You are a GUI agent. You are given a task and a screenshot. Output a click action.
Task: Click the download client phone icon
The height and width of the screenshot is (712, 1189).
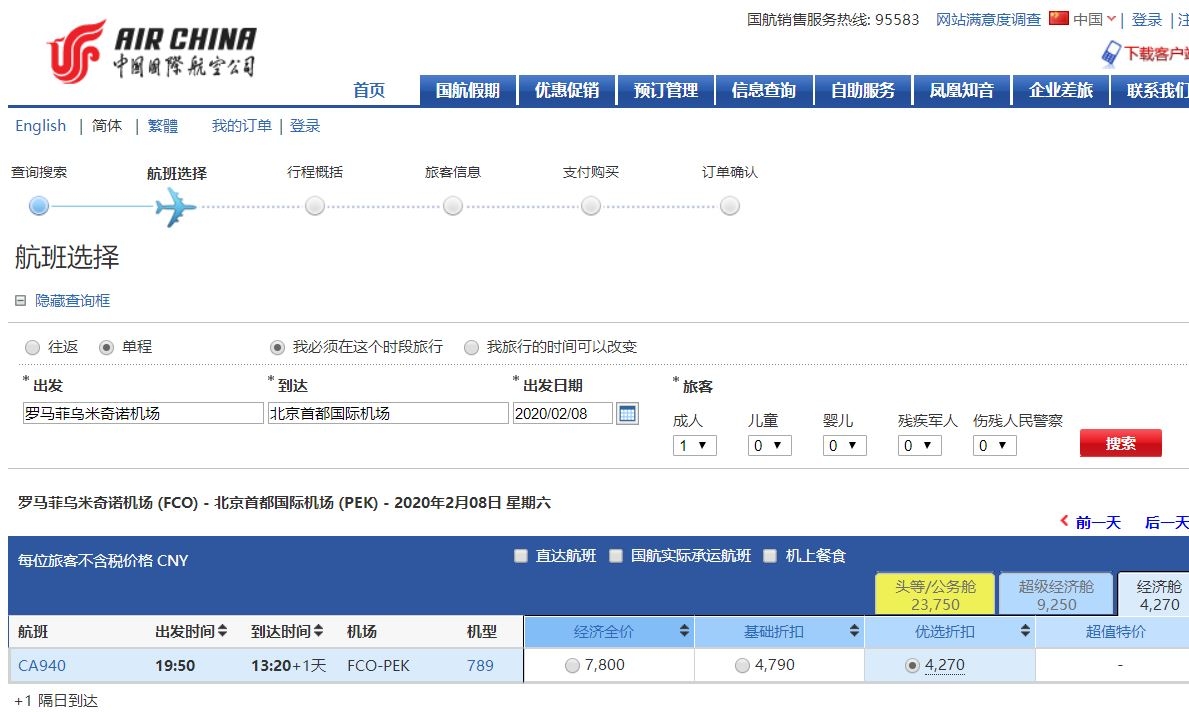[1110, 53]
